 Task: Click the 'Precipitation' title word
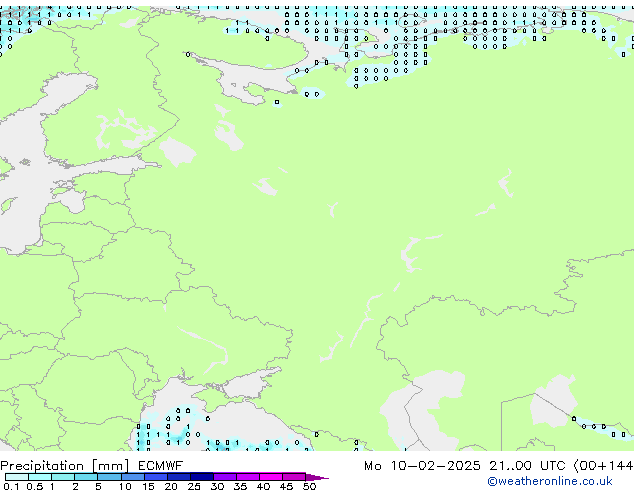click(42, 466)
